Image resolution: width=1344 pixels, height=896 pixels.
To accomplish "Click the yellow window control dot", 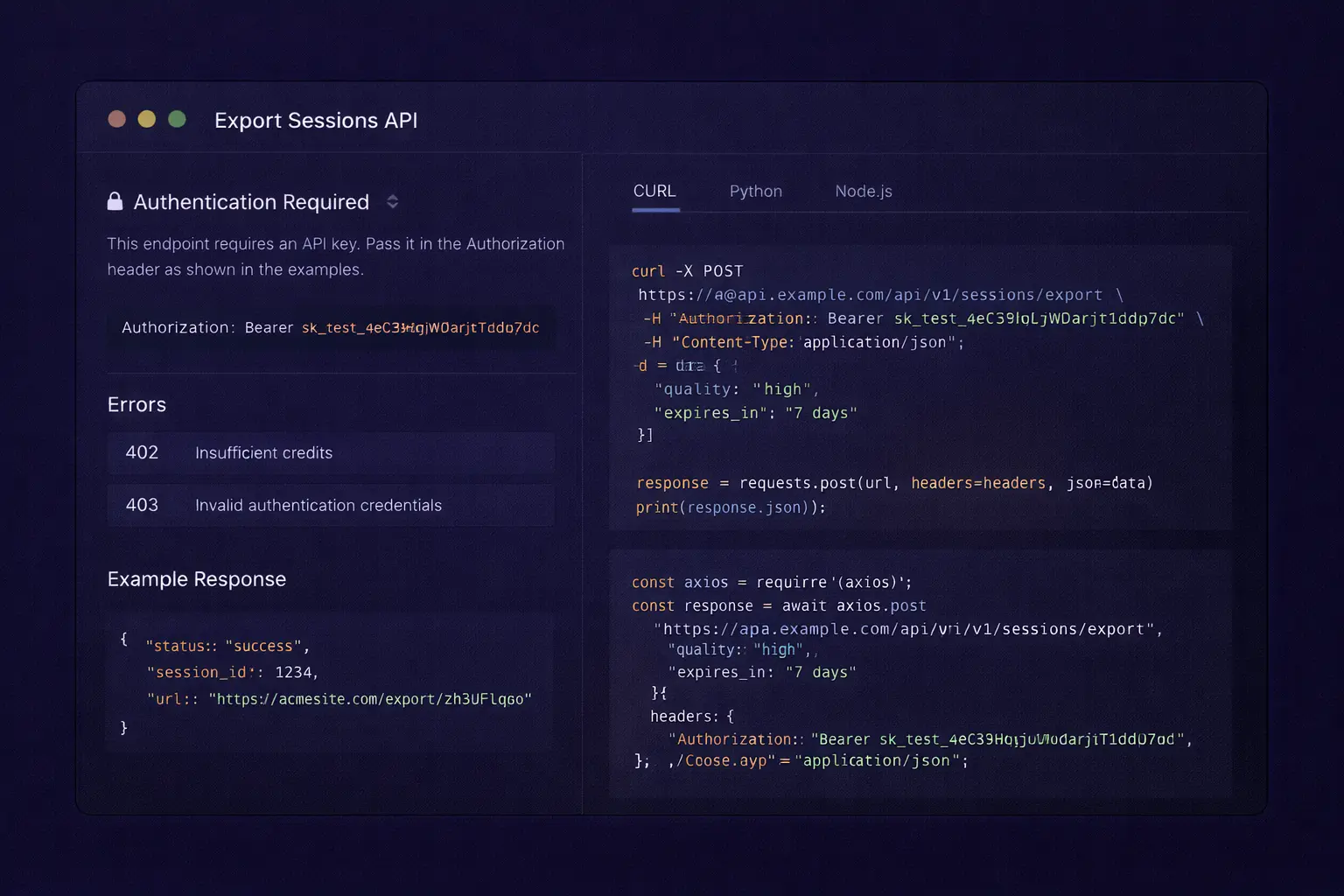I will (x=147, y=119).
